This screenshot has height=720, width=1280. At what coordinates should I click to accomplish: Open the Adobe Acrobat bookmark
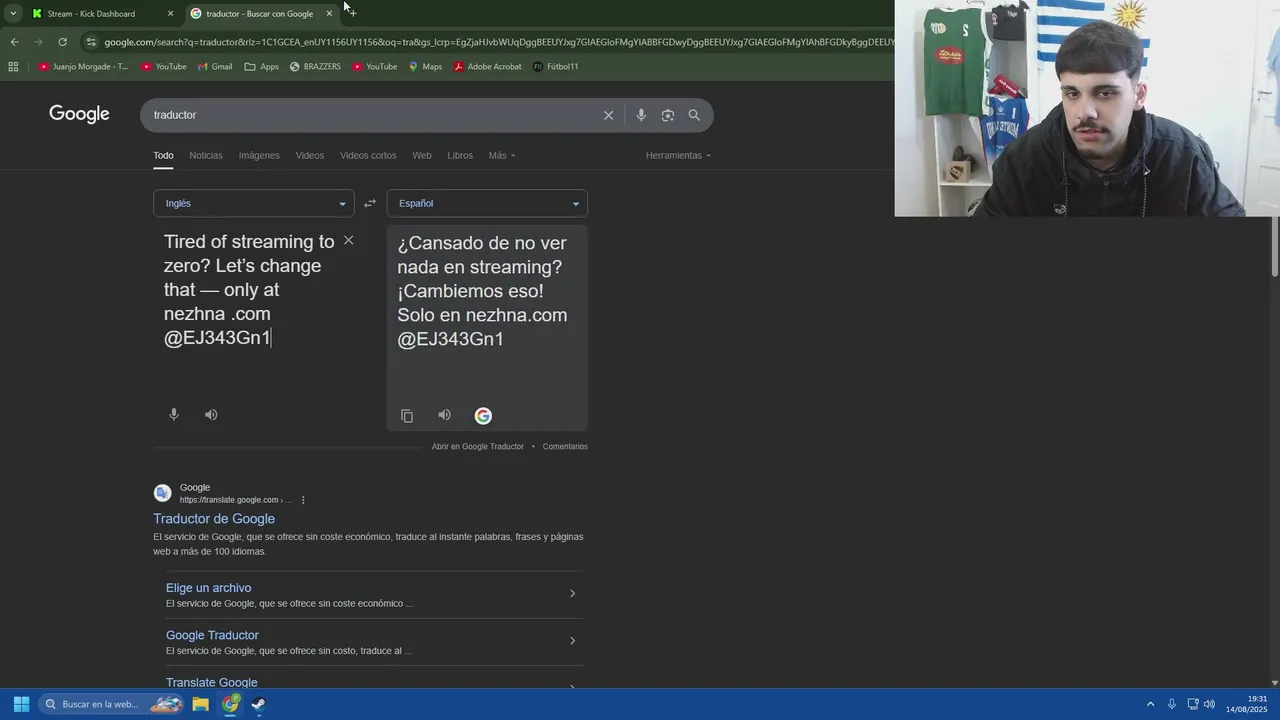(x=487, y=67)
